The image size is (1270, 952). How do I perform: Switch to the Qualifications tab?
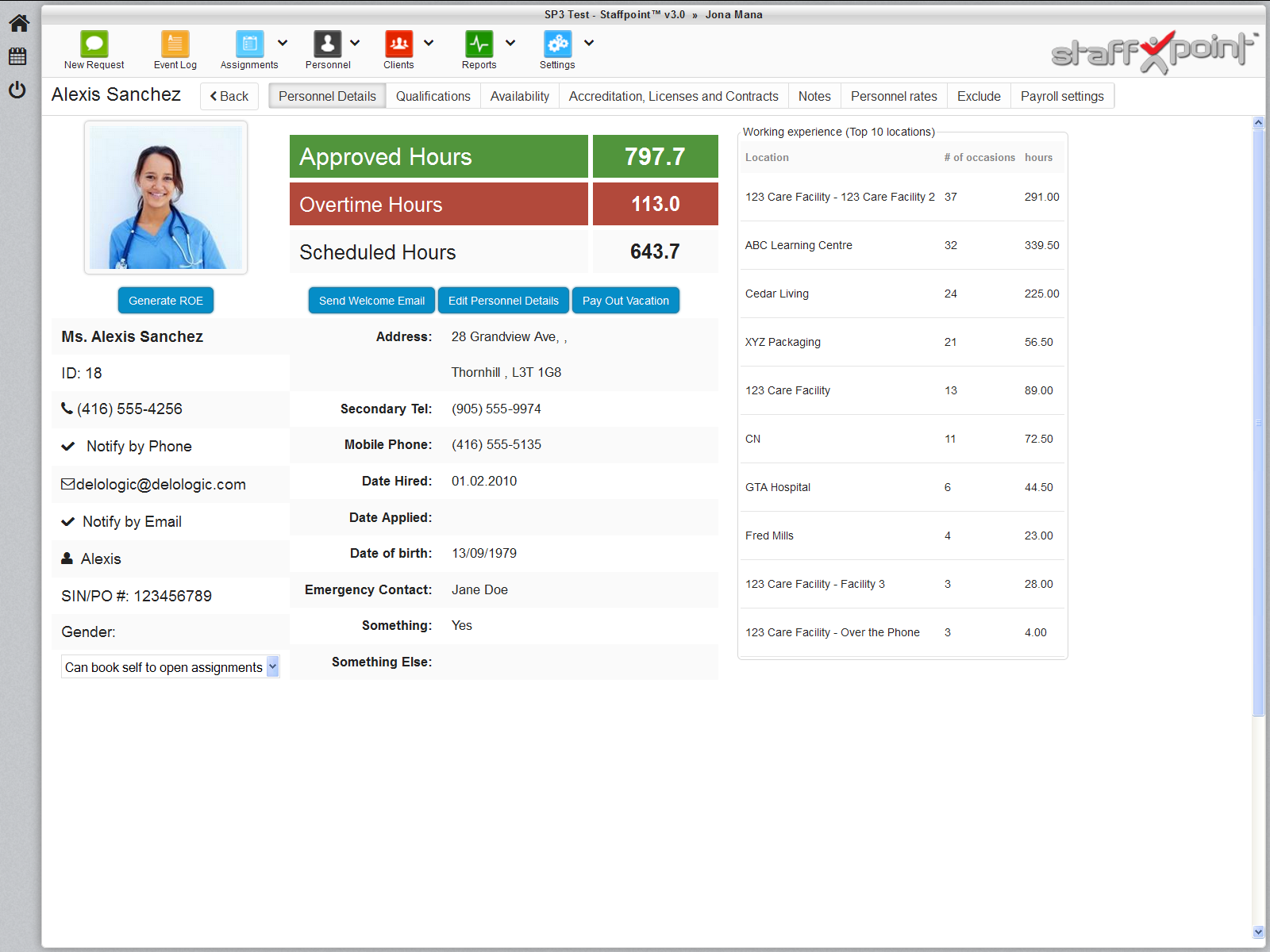[x=433, y=96]
